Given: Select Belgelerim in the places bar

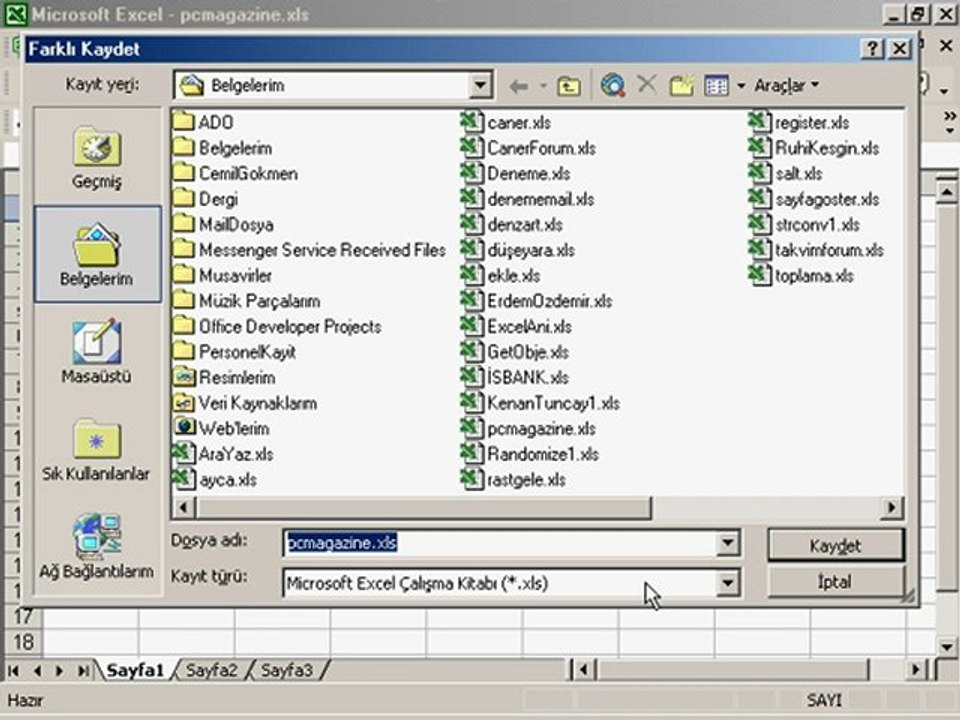Looking at the screenshot, I should (97, 255).
